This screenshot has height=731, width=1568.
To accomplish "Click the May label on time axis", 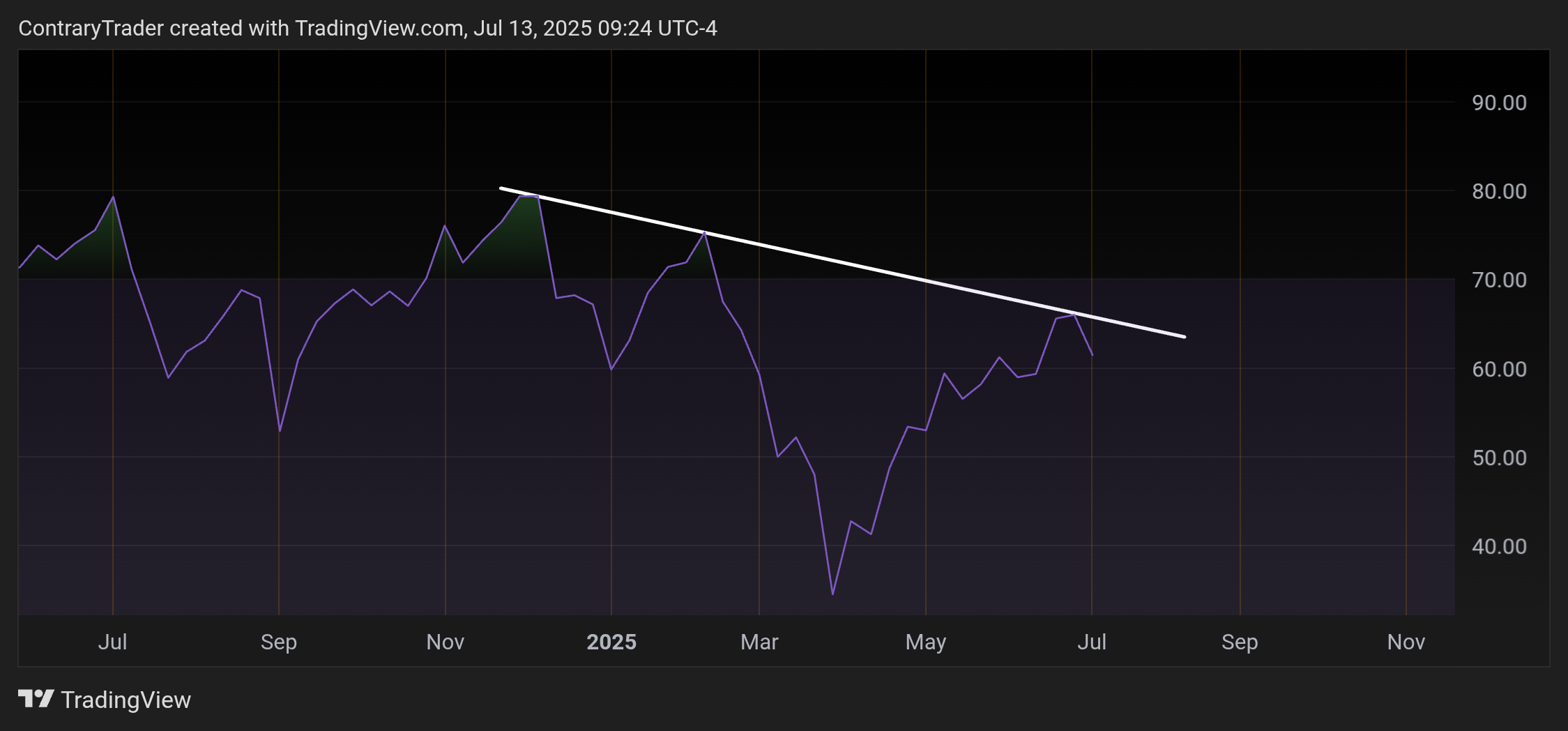I will click(926, 642).
